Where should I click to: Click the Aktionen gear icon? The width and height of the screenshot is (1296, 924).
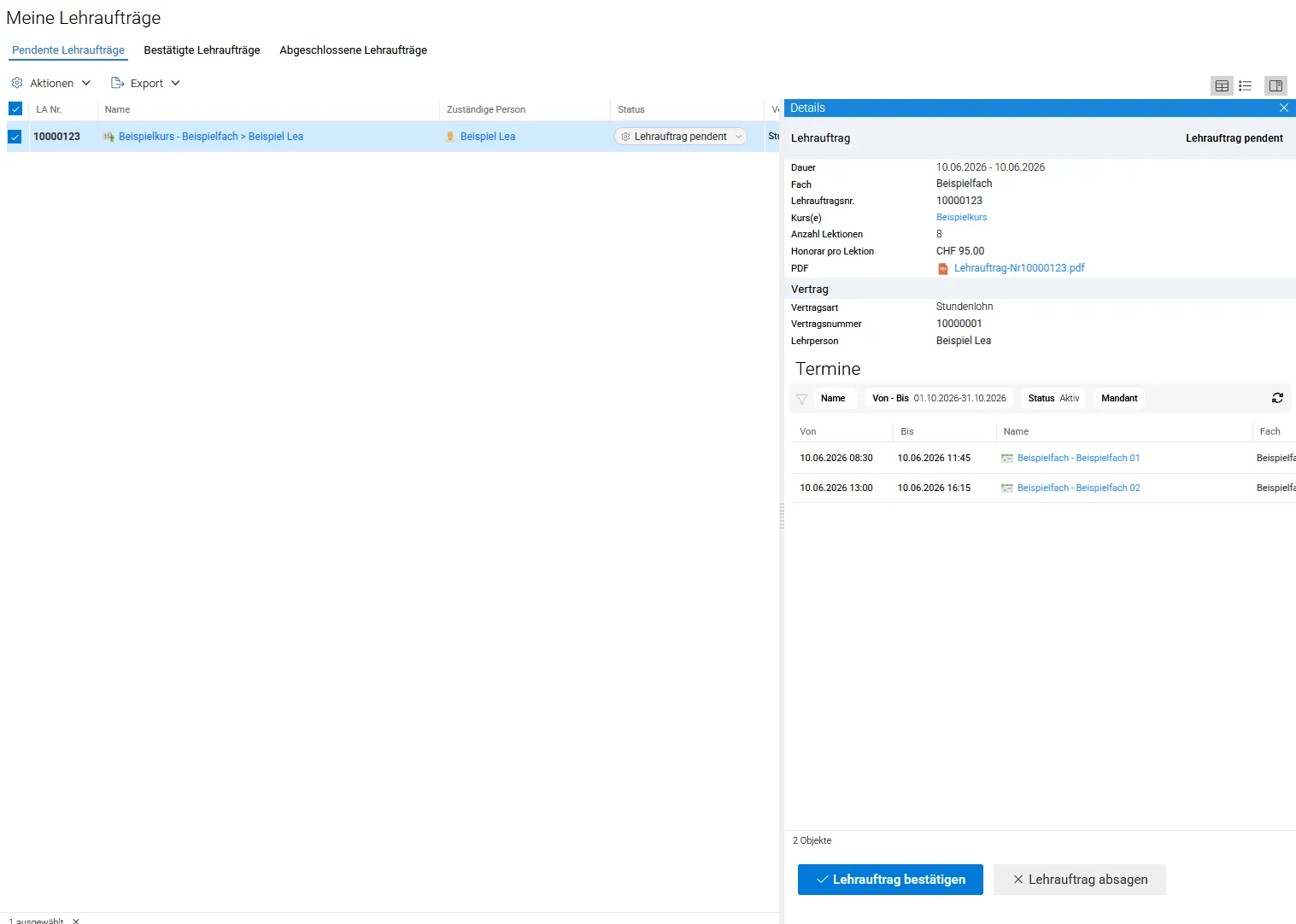(x=17, y=83)
